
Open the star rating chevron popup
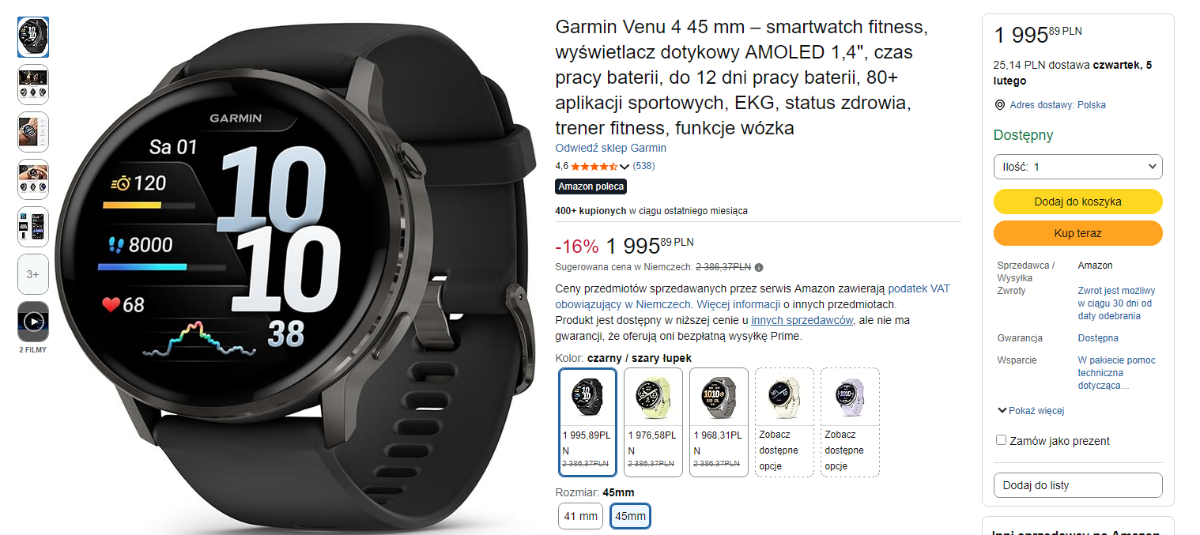pos(625,166)
